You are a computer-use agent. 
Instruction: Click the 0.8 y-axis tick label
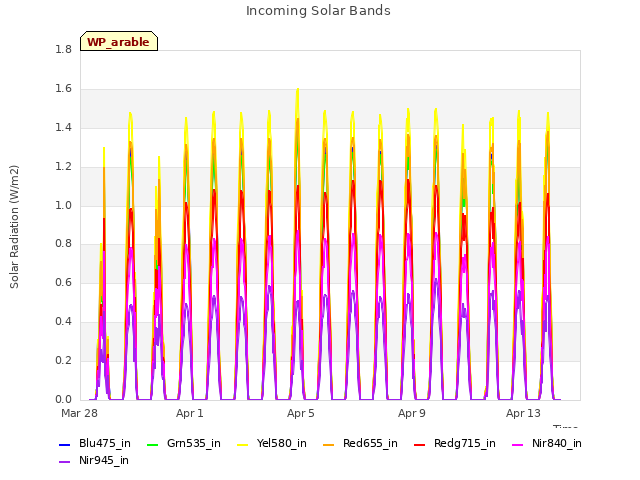pyautogui.click(x=63, y=244)
